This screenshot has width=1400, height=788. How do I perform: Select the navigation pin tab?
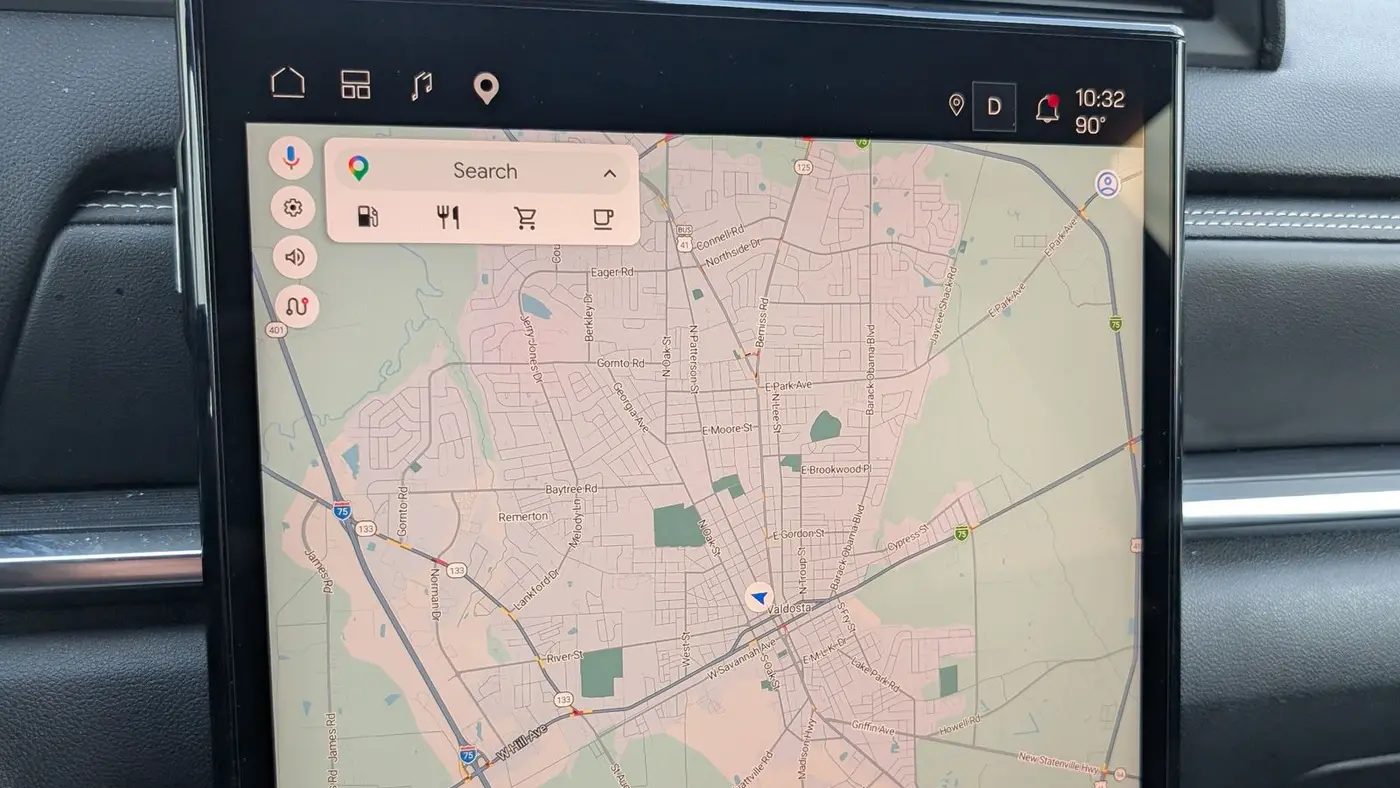coord(486,89)
